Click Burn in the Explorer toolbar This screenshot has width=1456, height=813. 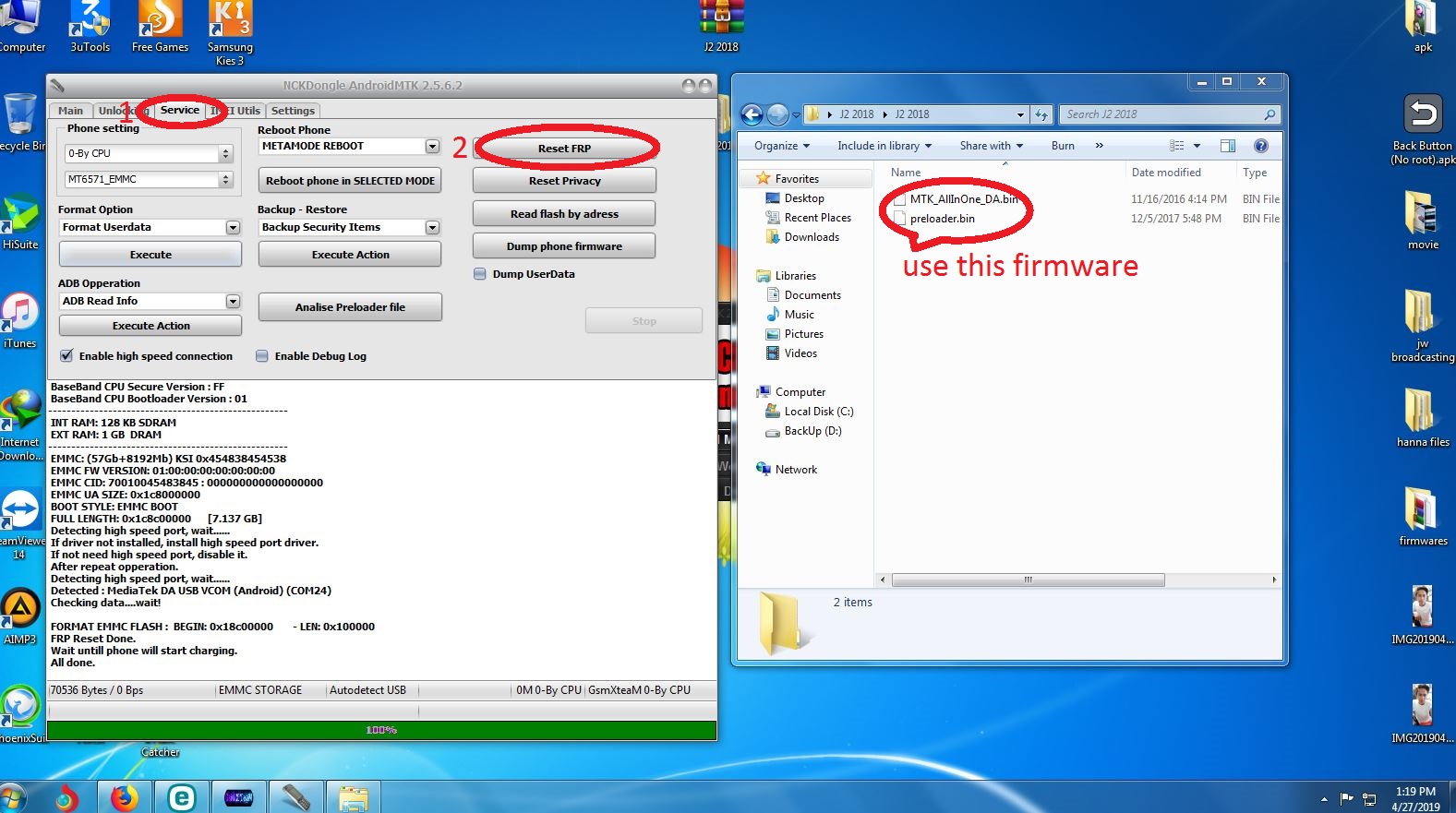(1063, 146)
